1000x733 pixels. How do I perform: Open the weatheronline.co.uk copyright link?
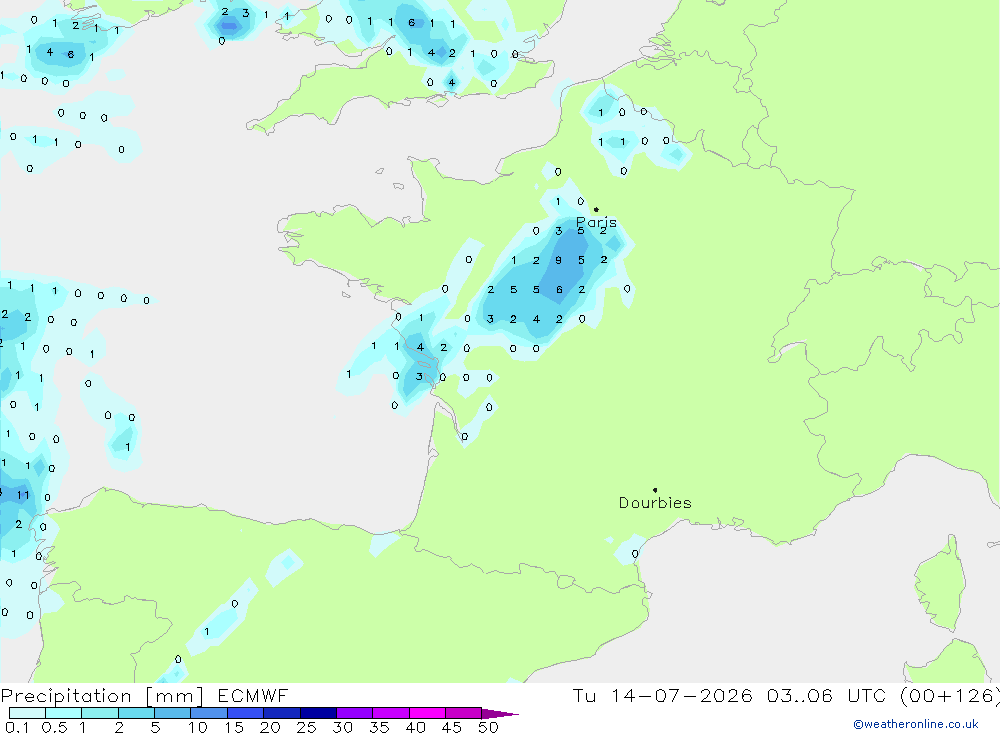916,724
